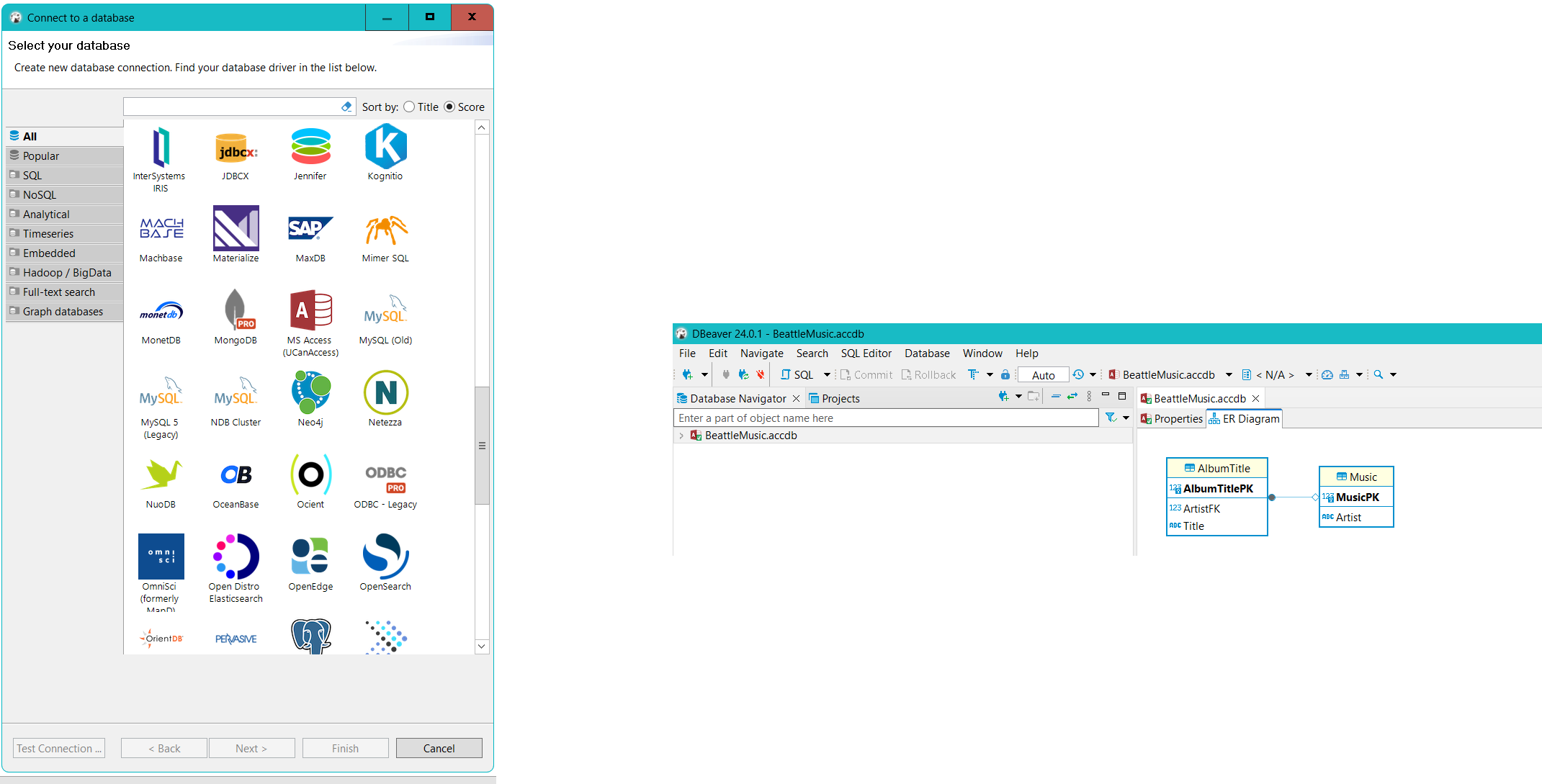
Task: Select the Title sort radio button
Action: pos(409,107)
